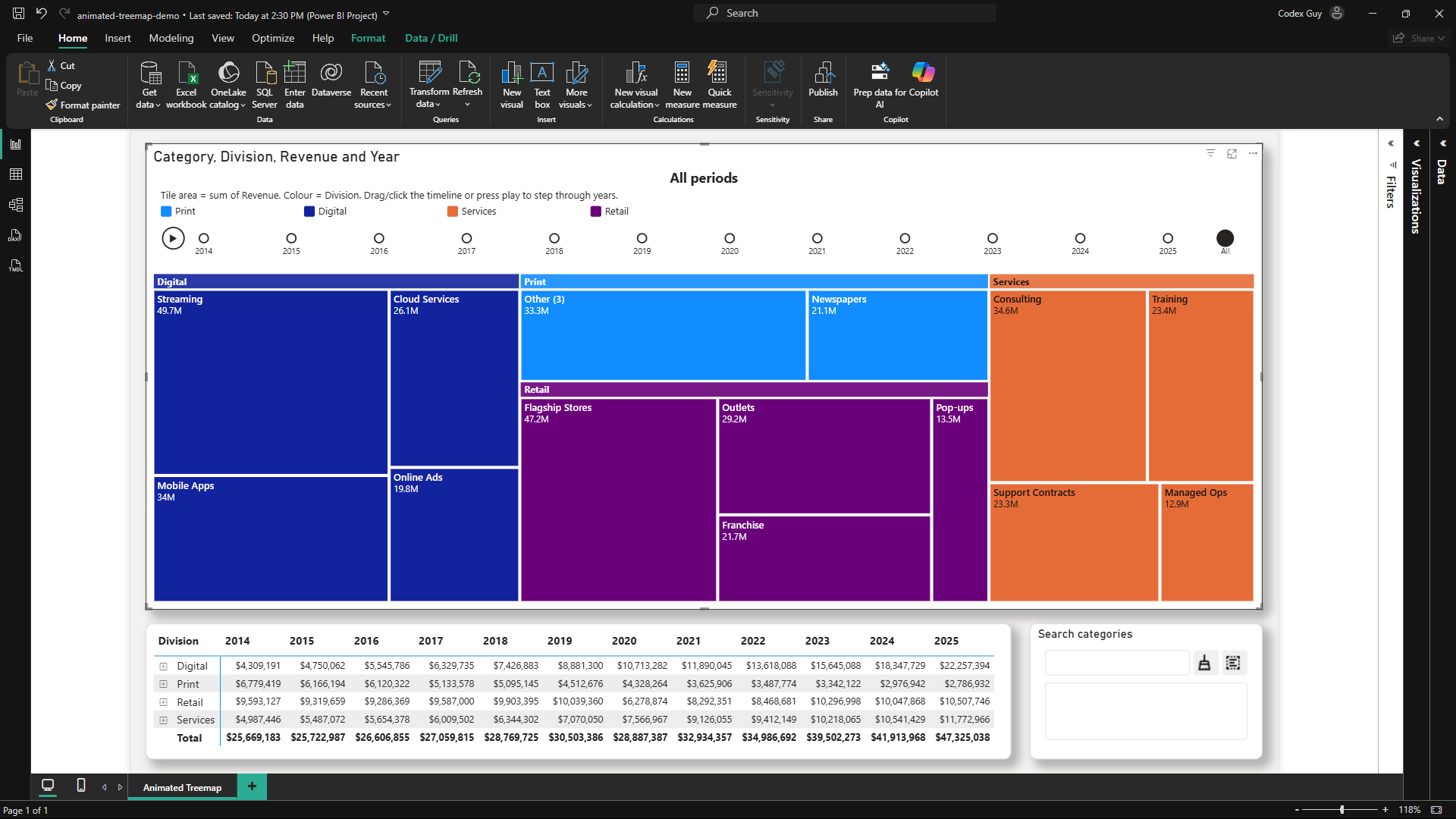
Task: Select the 2024 timeline point
Action: tap(1080, 238)
